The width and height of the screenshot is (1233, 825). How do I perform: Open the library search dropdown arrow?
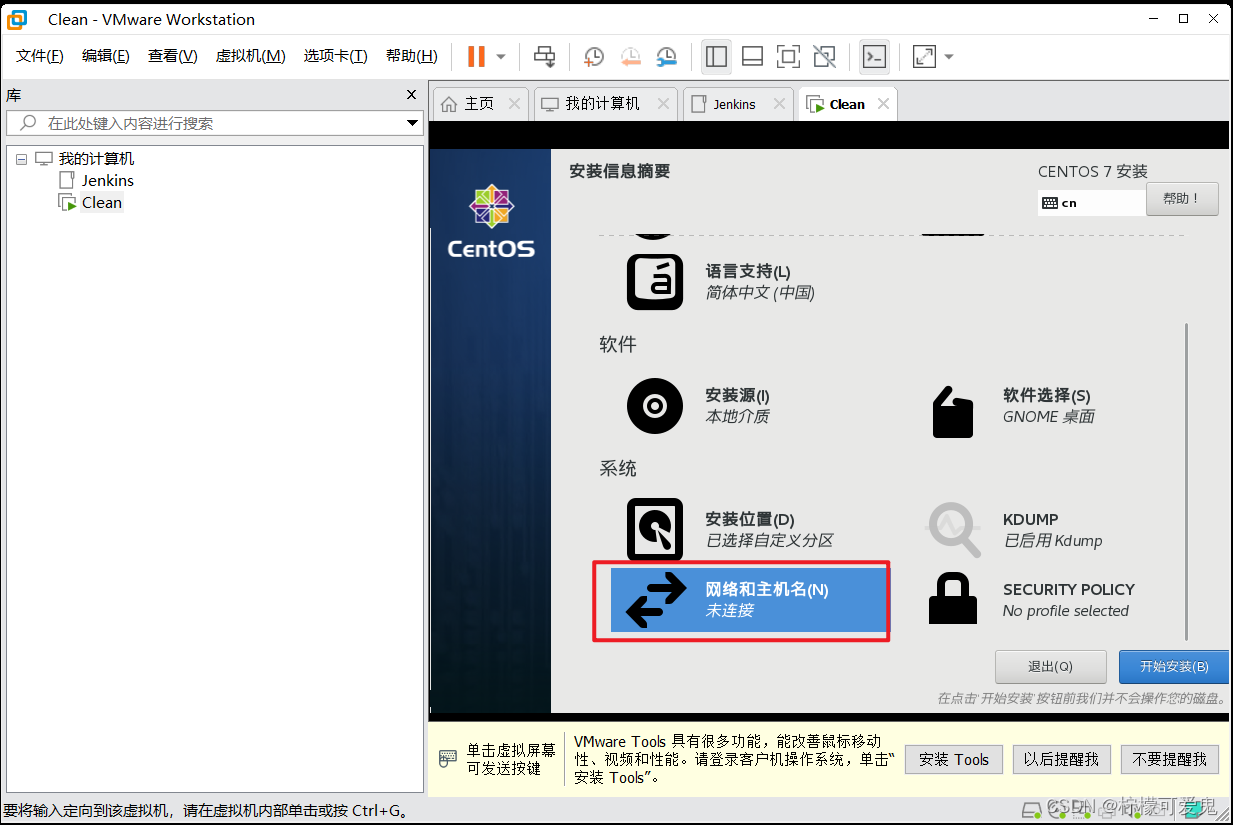(411, 123)
